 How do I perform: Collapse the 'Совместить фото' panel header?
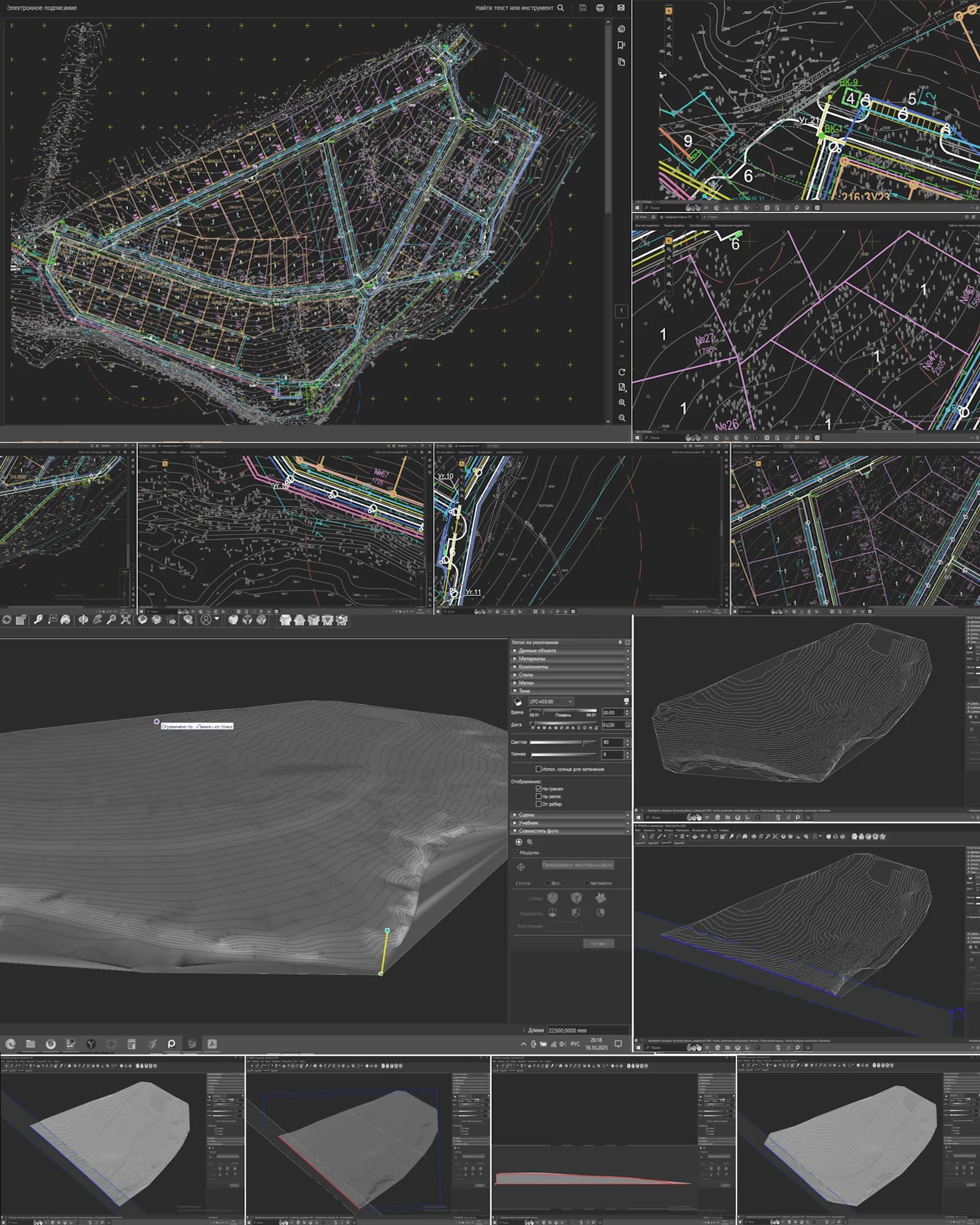571,831
